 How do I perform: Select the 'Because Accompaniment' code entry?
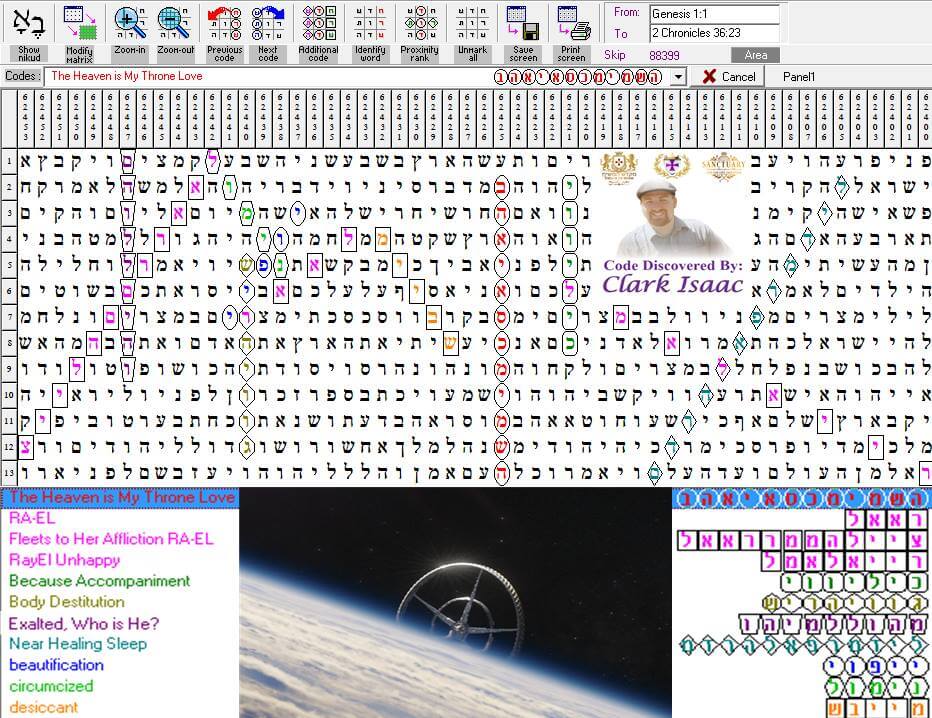click(x=99, y=581)
